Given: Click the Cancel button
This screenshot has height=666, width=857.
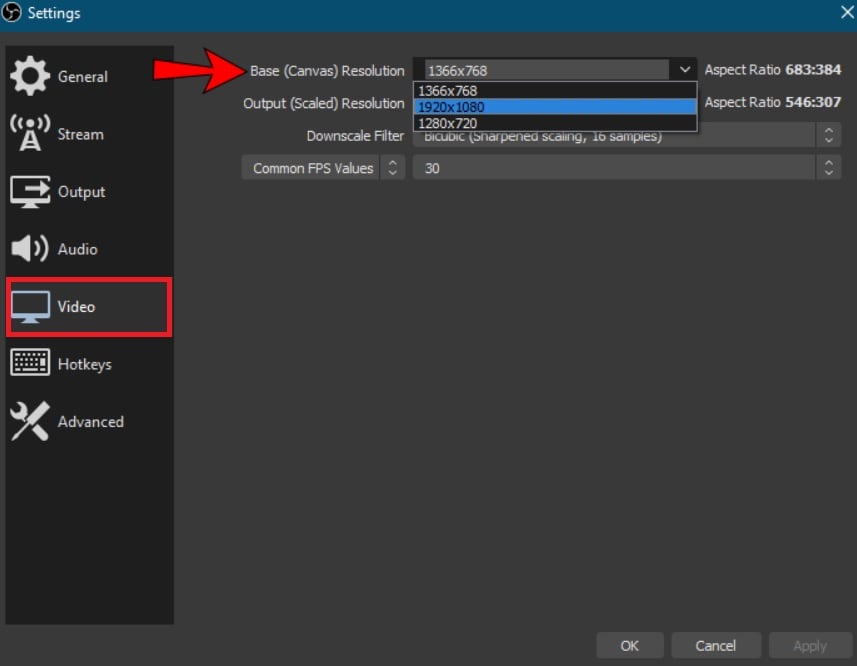Looking at the screenshot, I should coord(716,645).
